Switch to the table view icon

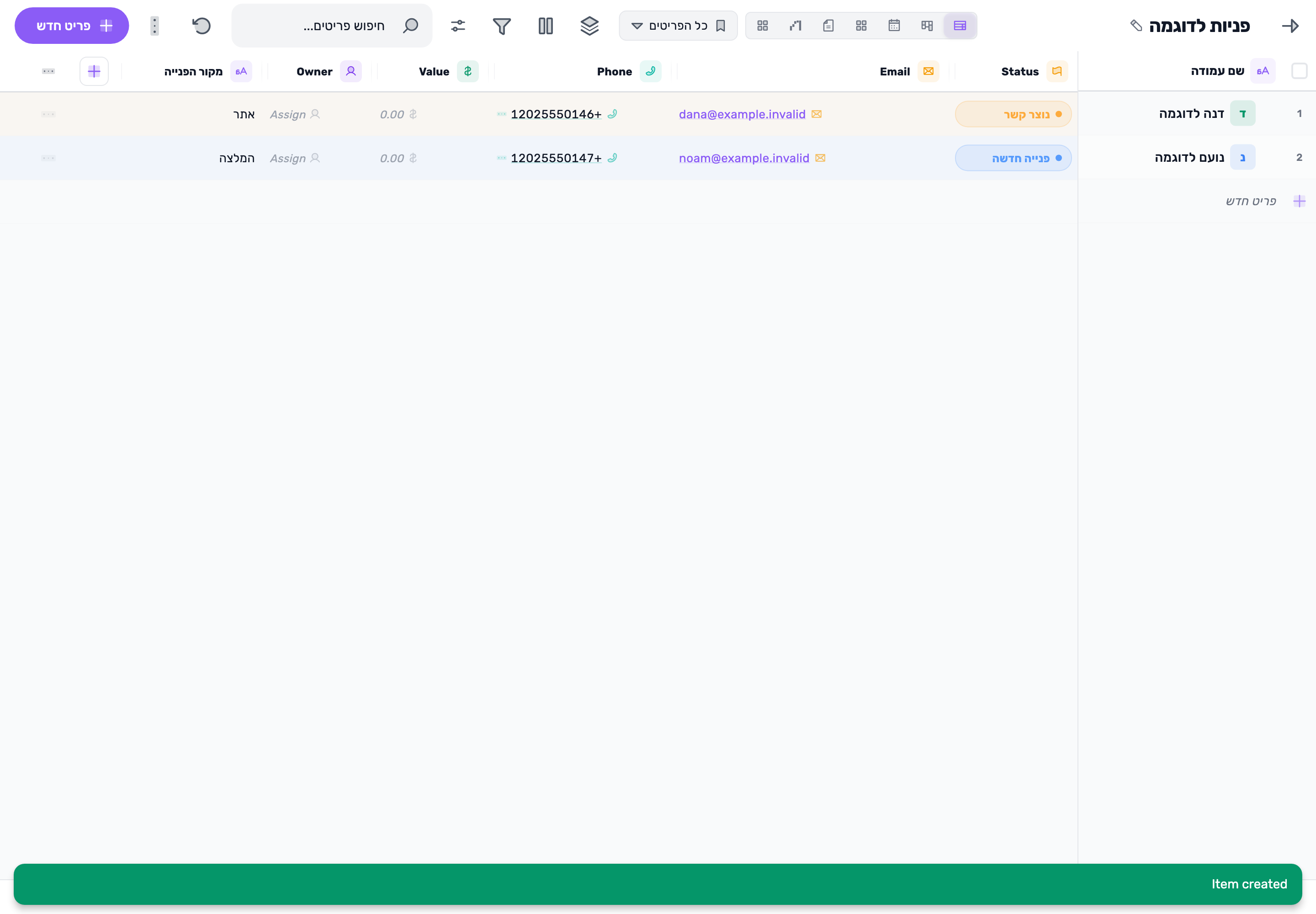(960, 26)
